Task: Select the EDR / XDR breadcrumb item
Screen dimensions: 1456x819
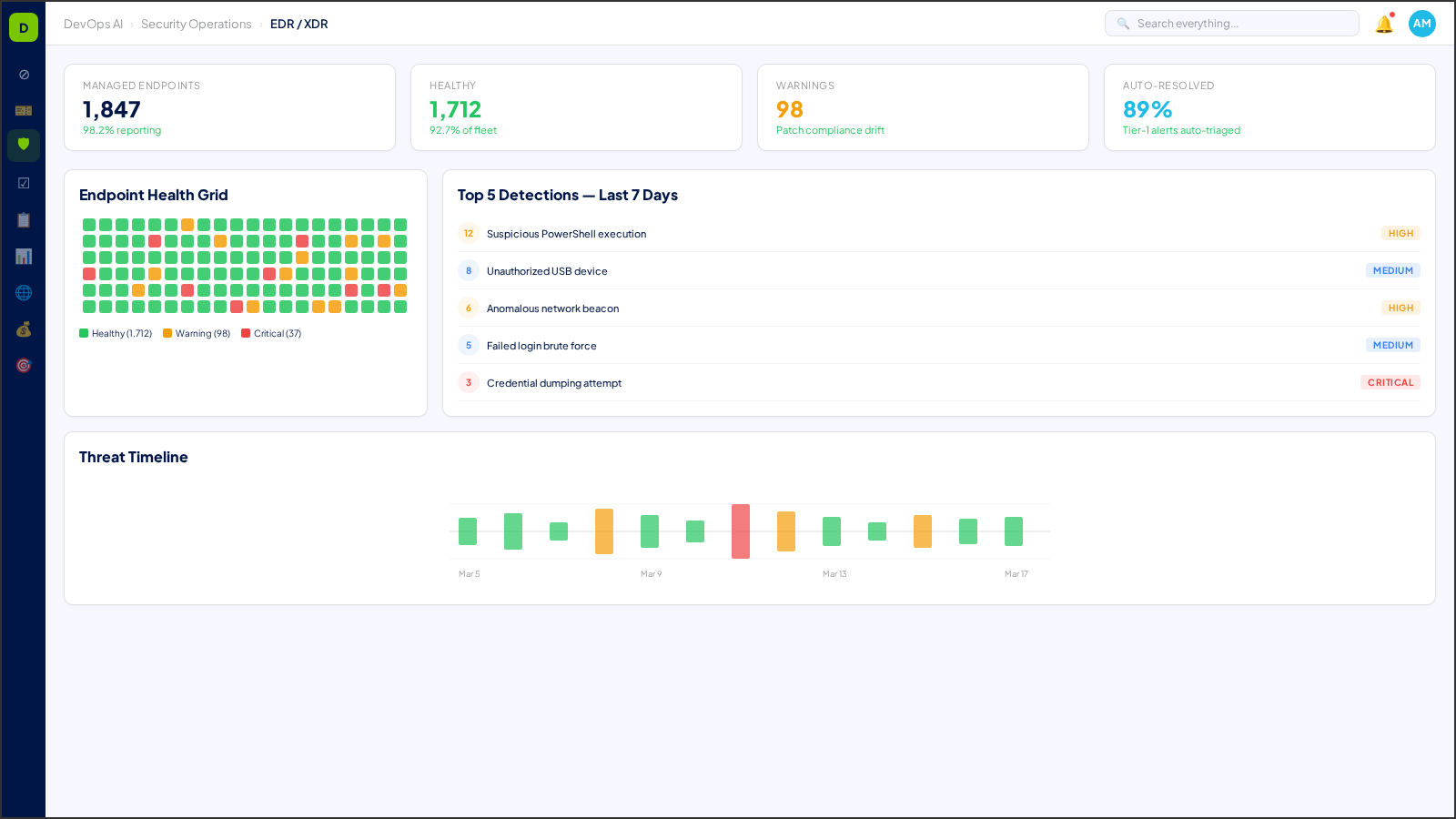Action: [x=300, y=24]
